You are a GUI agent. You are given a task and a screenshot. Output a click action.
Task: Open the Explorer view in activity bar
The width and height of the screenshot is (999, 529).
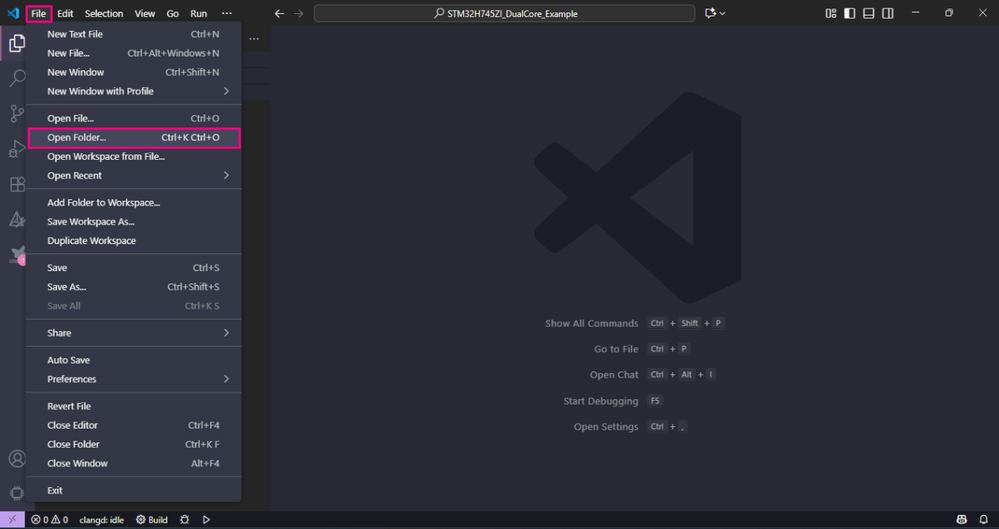click(17, 43)
